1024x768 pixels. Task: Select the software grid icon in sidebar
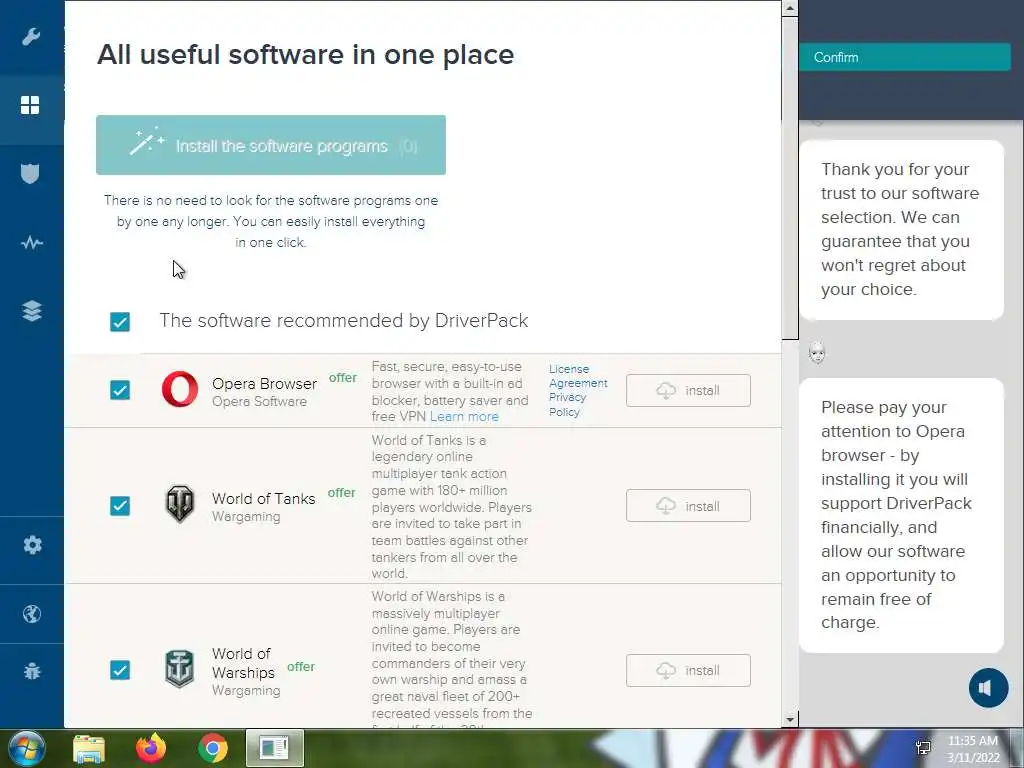click(30, 105)
